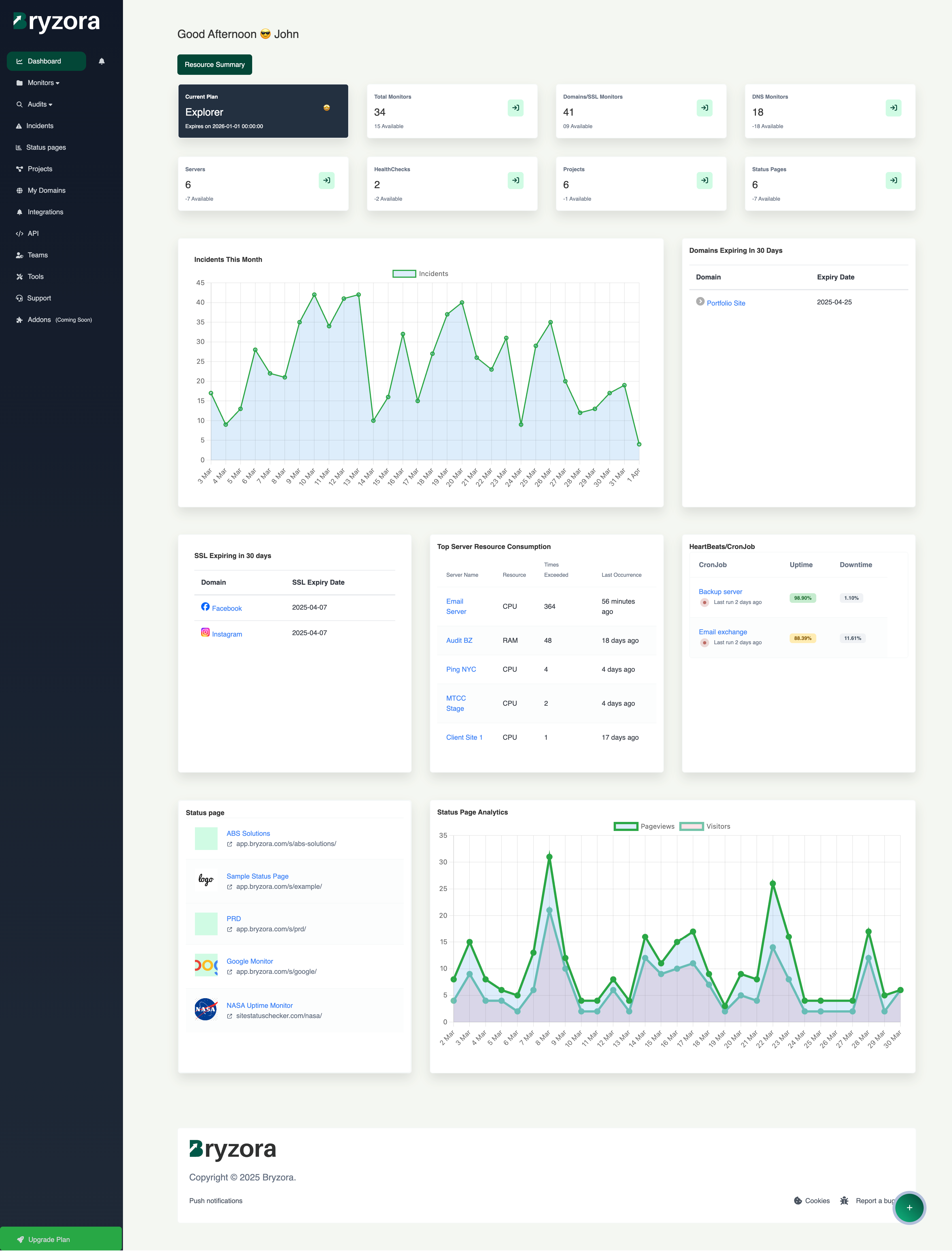Open Servers card arrow icon
952x1251 pixels.
326,180
